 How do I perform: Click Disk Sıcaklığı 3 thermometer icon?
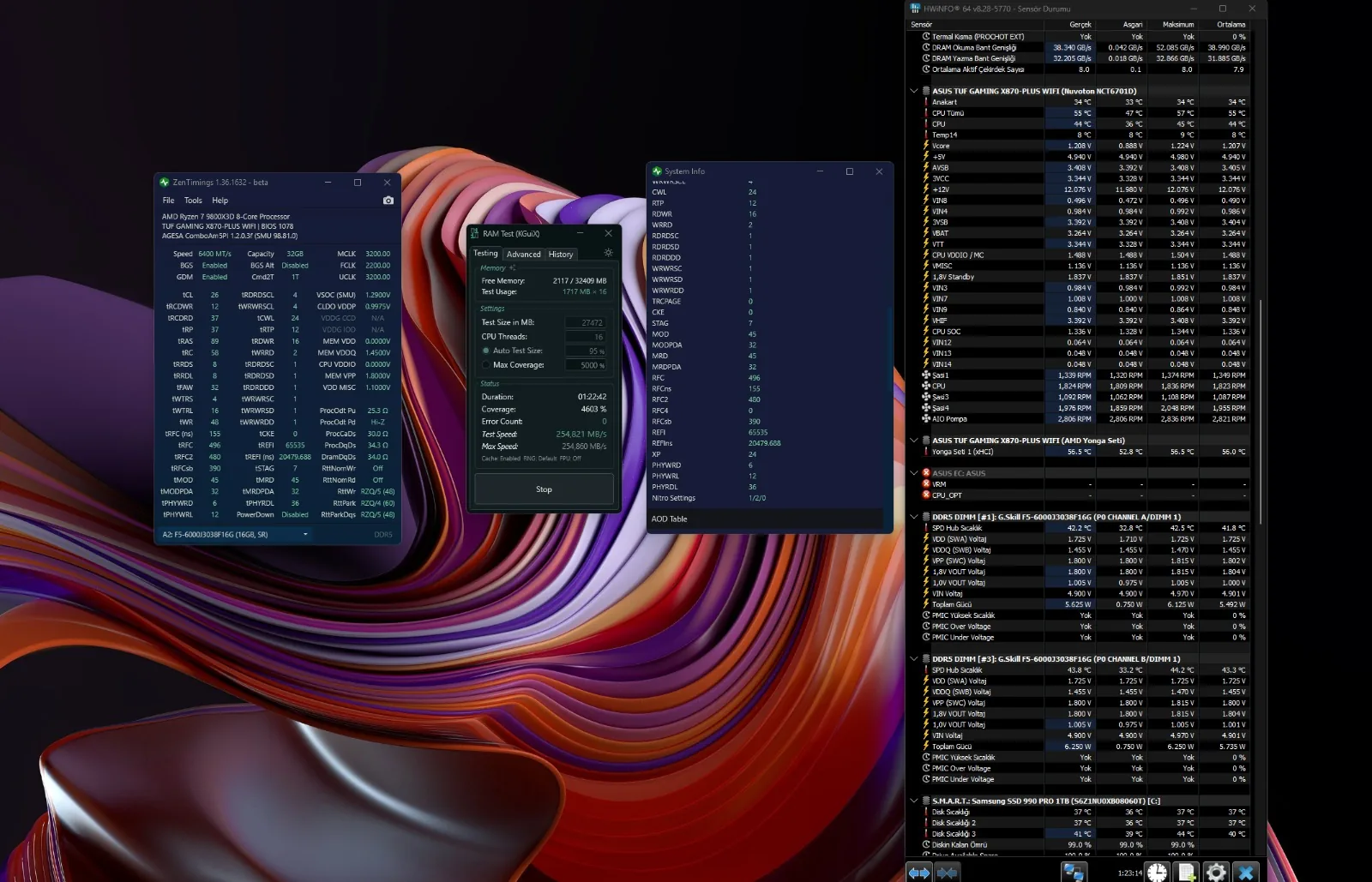[926, 834]
